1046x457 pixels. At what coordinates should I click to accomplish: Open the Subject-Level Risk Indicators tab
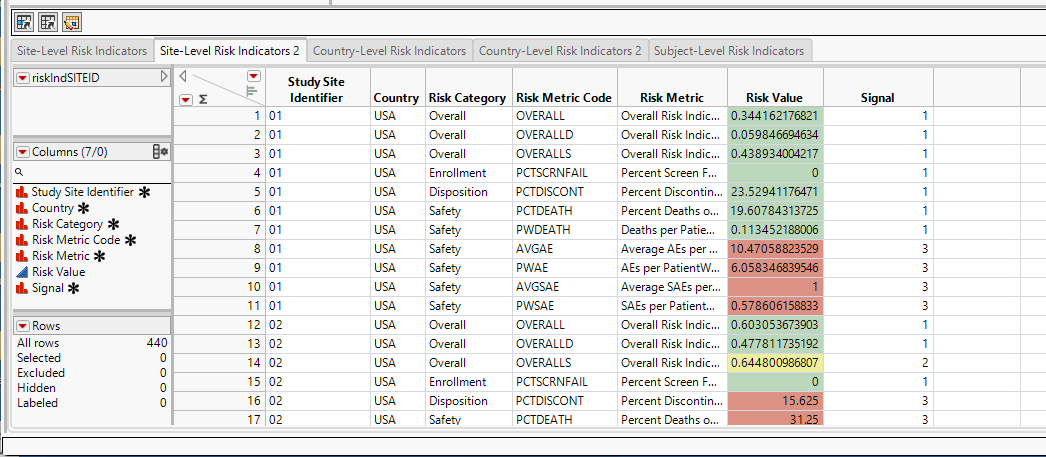pos(728,50)
